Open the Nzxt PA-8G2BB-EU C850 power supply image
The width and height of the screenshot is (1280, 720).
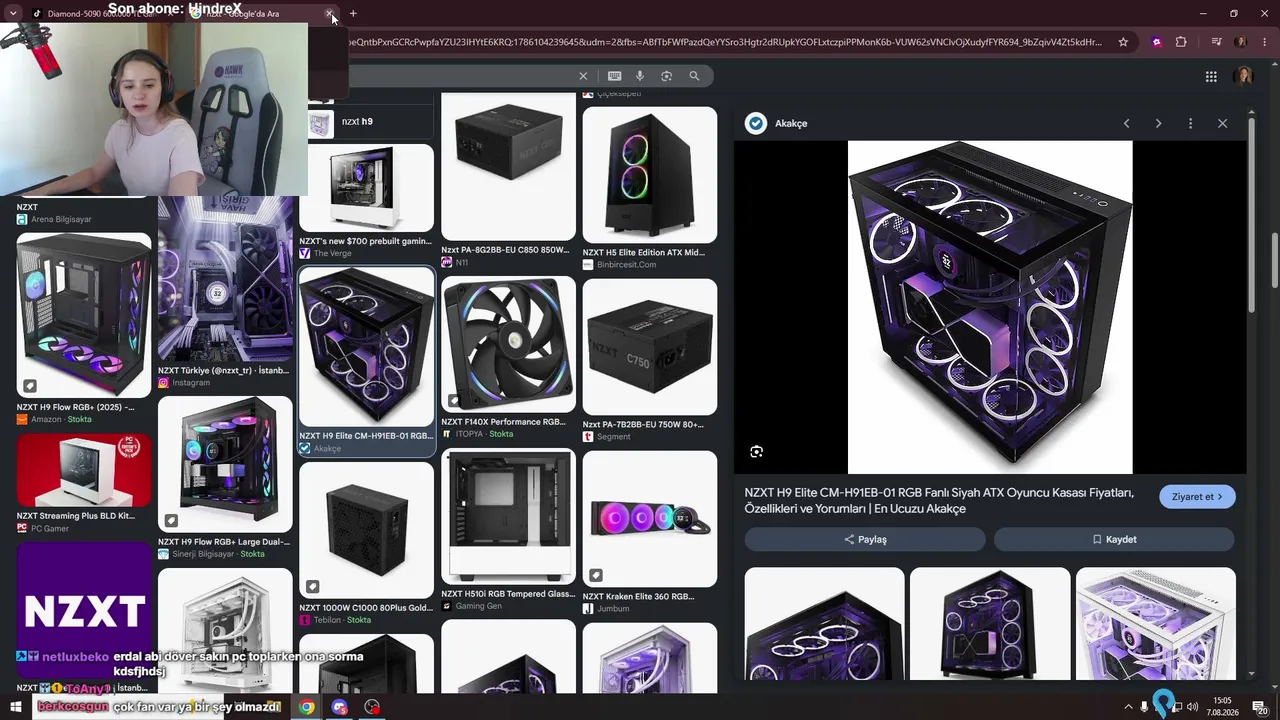(x=508, y=167)
